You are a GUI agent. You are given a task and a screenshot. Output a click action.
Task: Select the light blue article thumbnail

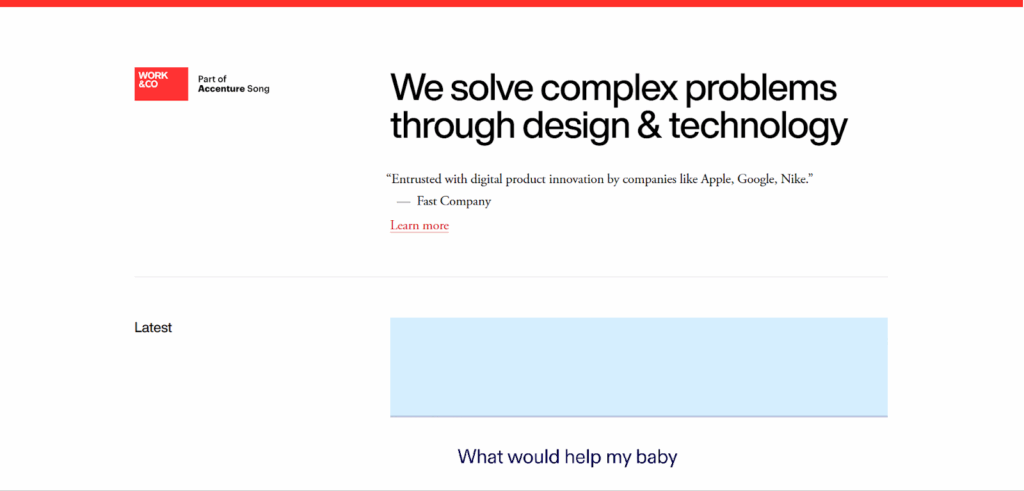[638, 366]
